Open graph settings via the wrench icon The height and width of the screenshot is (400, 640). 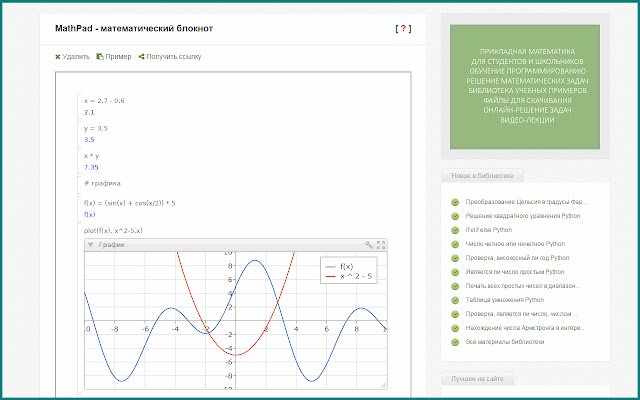click(369, 245)
